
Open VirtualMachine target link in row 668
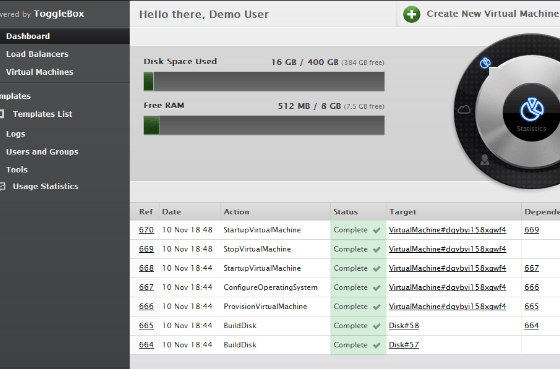[447, 268]
